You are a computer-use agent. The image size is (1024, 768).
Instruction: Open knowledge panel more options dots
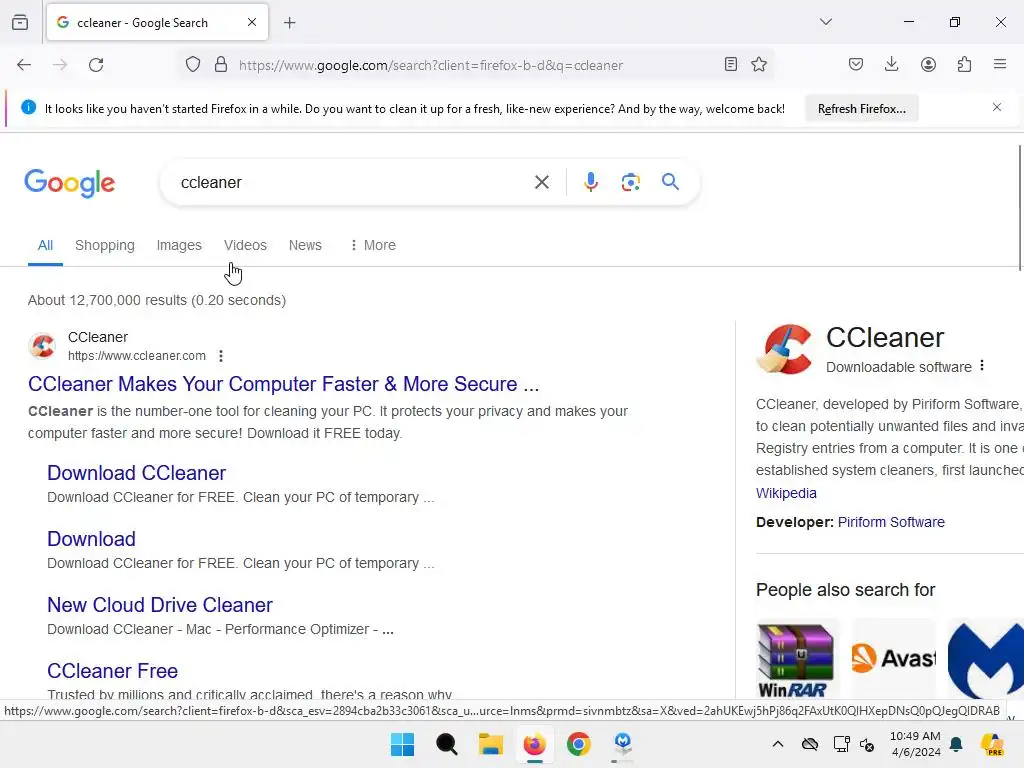pyautogui.click(x=982, y=366)
